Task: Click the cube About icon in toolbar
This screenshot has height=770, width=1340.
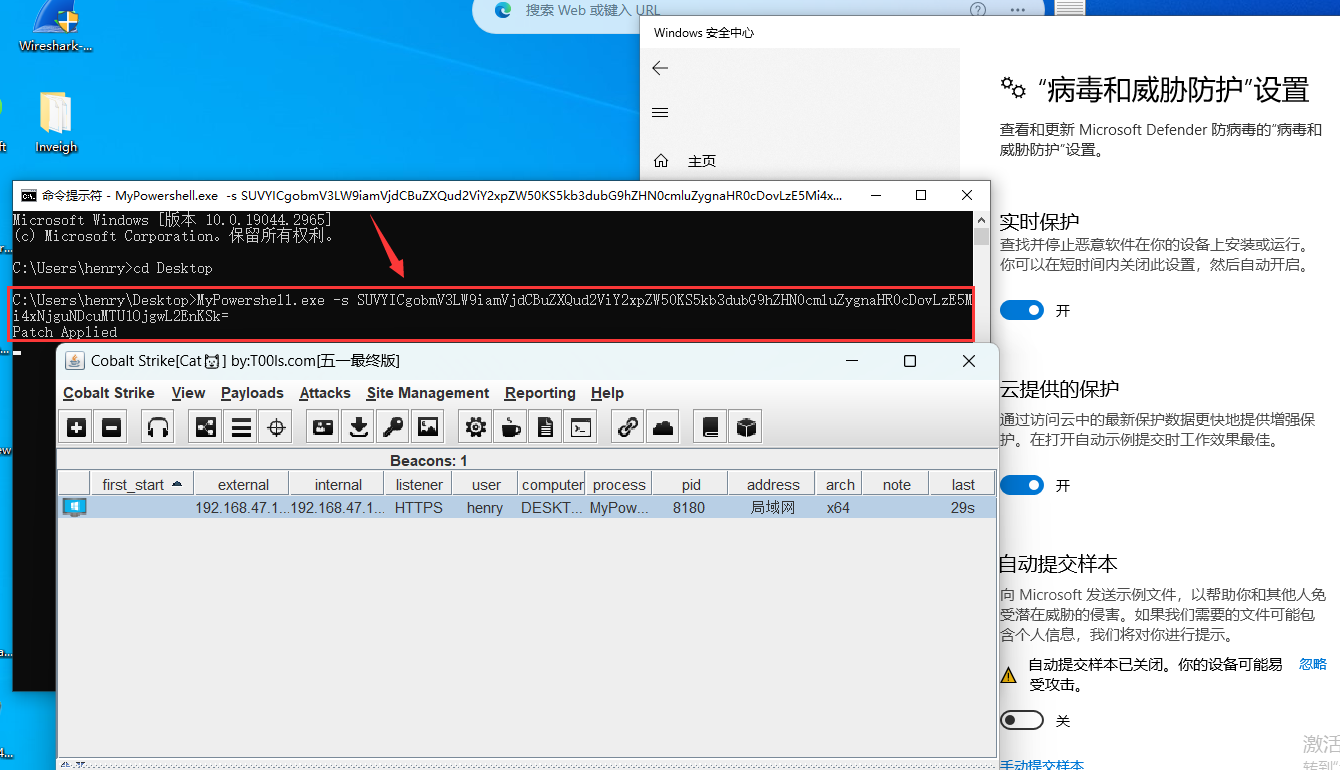Action: [x=746, y=428]
